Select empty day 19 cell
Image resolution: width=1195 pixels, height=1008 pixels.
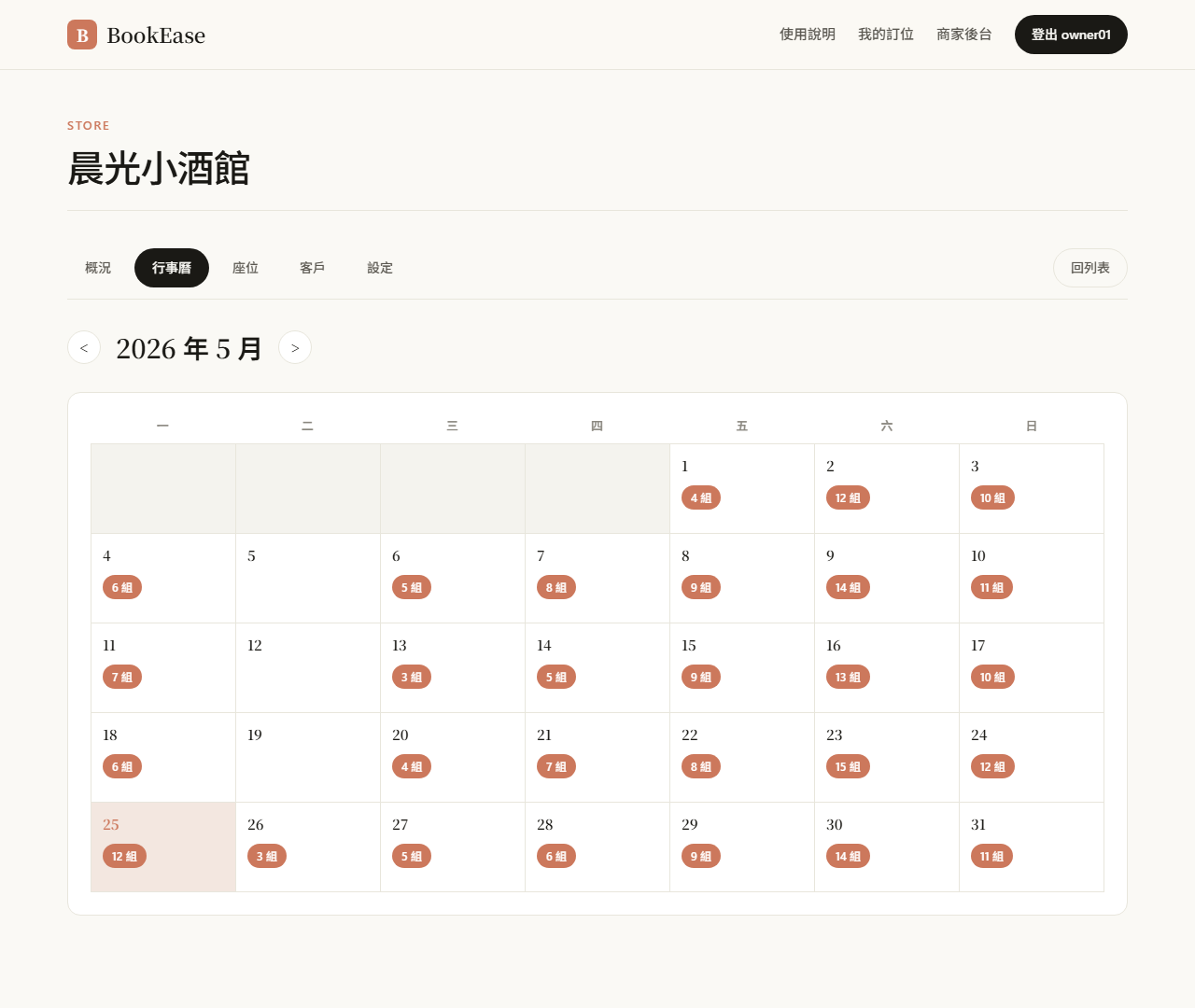(308, 758)
